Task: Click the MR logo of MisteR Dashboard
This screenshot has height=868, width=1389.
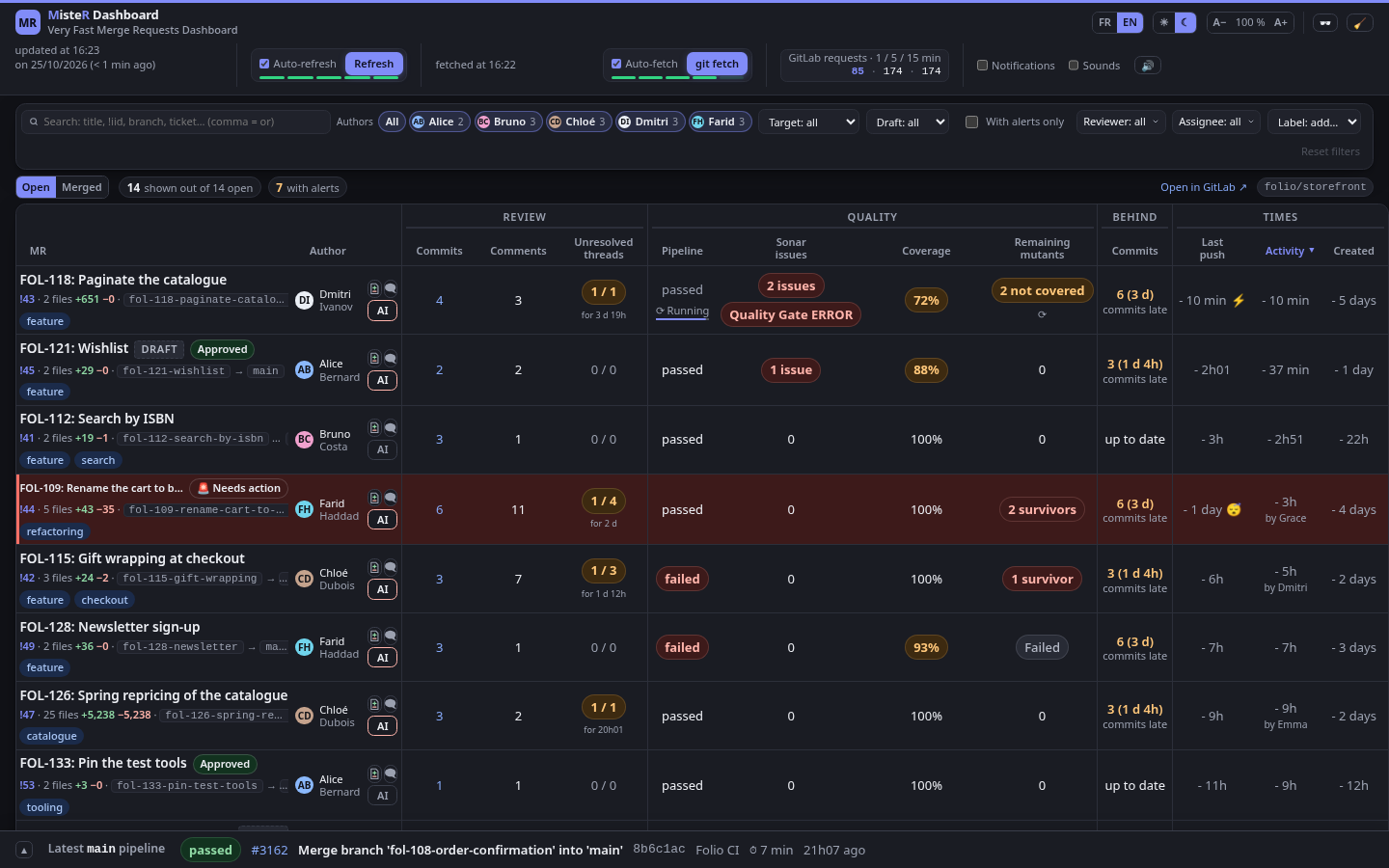Action: pos(28,22)
